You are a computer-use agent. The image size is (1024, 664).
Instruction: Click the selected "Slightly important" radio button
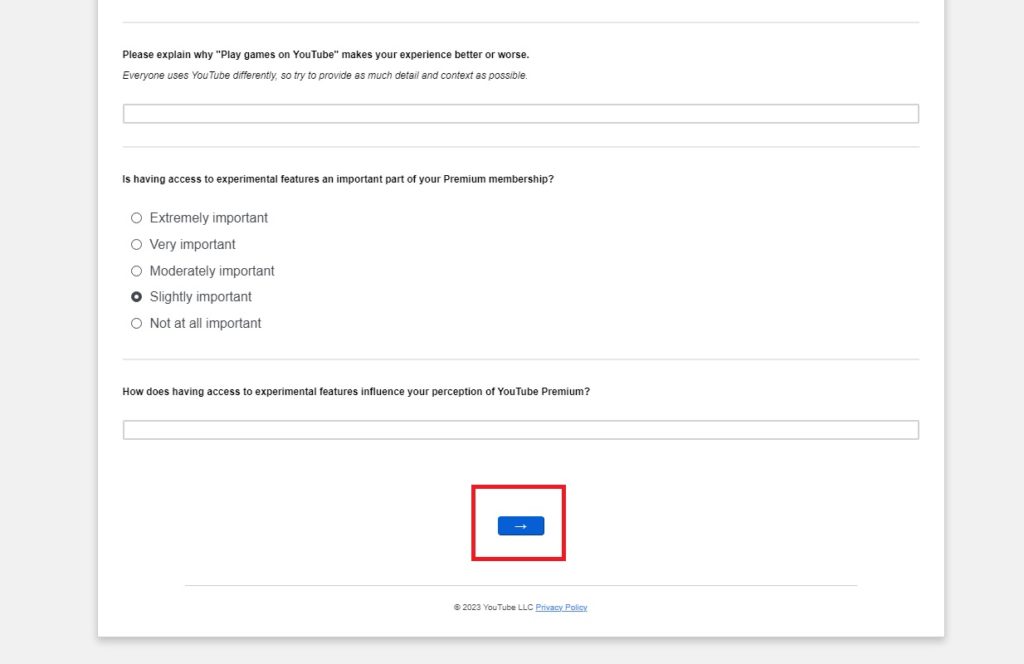point(136,296)
